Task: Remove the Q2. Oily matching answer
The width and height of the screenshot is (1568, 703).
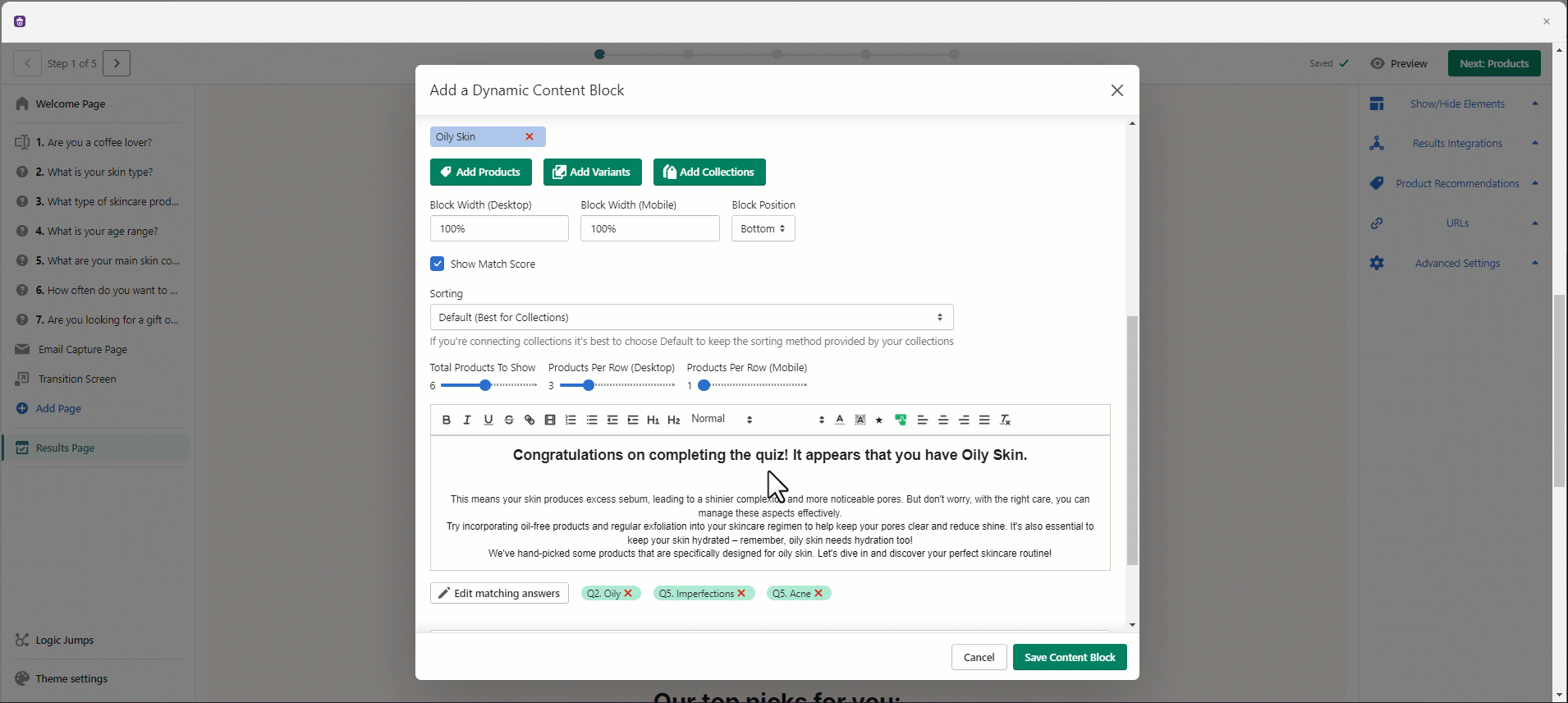Action: tap(628, 593)
